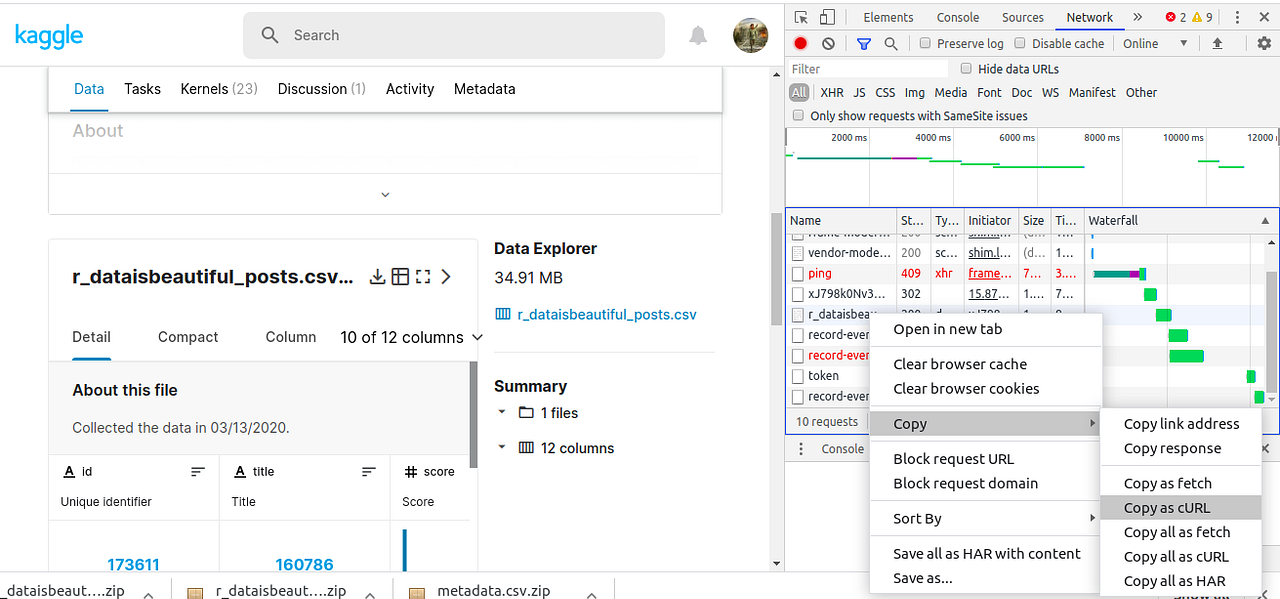Image resolution: width=1280 pixels, height=599 pixels.
Task: Enable Hide data URLs checkbox
Action: [965, 68]
